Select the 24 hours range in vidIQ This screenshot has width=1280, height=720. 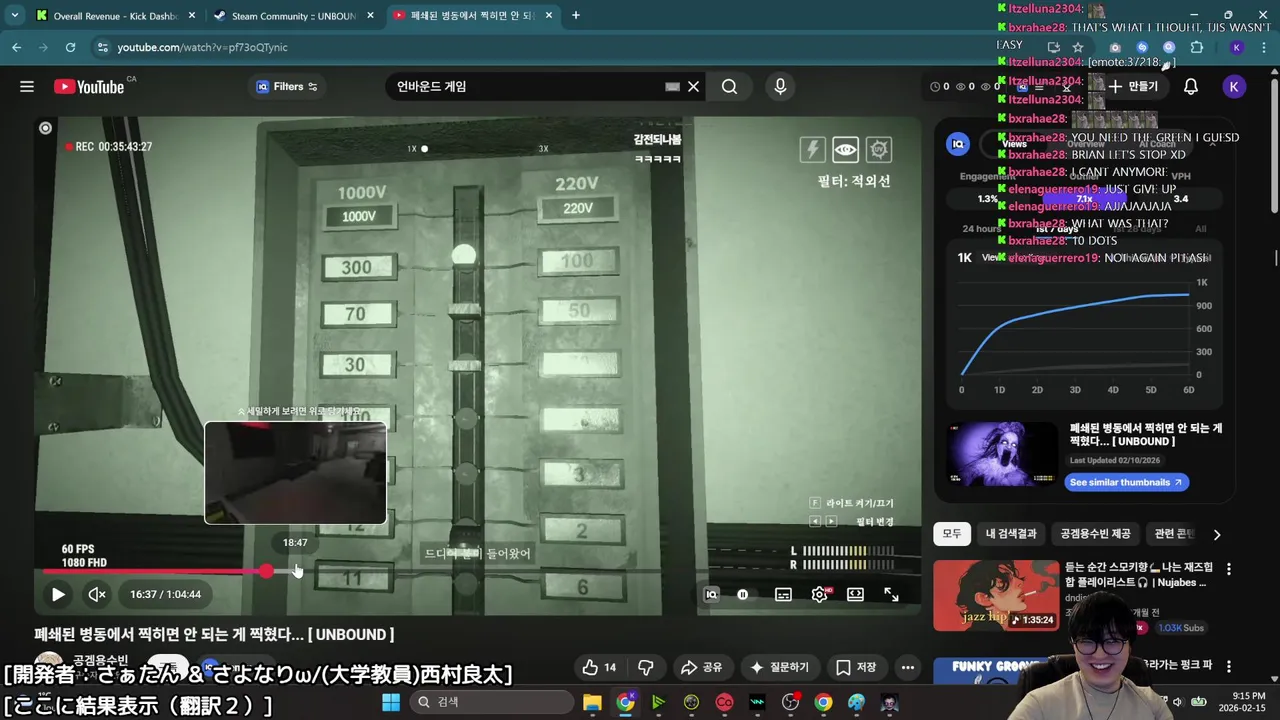click(x=982, y=228)
